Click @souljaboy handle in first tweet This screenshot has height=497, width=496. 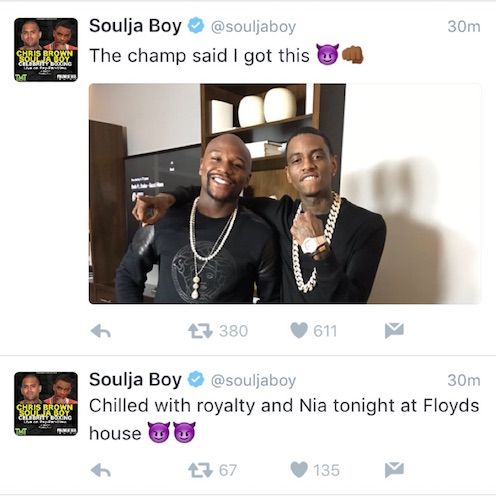[253, 27]
